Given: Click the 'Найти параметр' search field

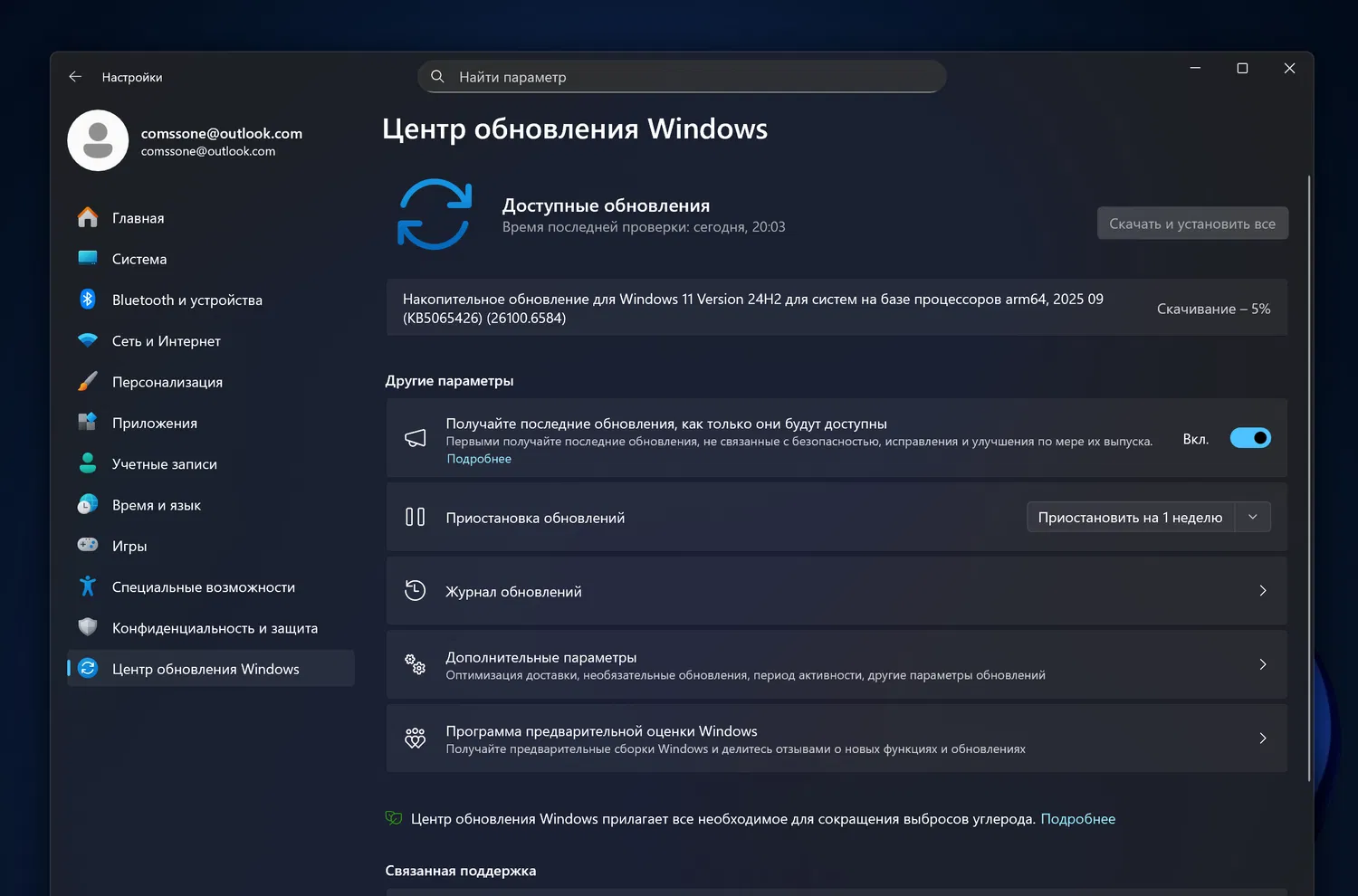Looking at the screenshot, I should [682, 77].
